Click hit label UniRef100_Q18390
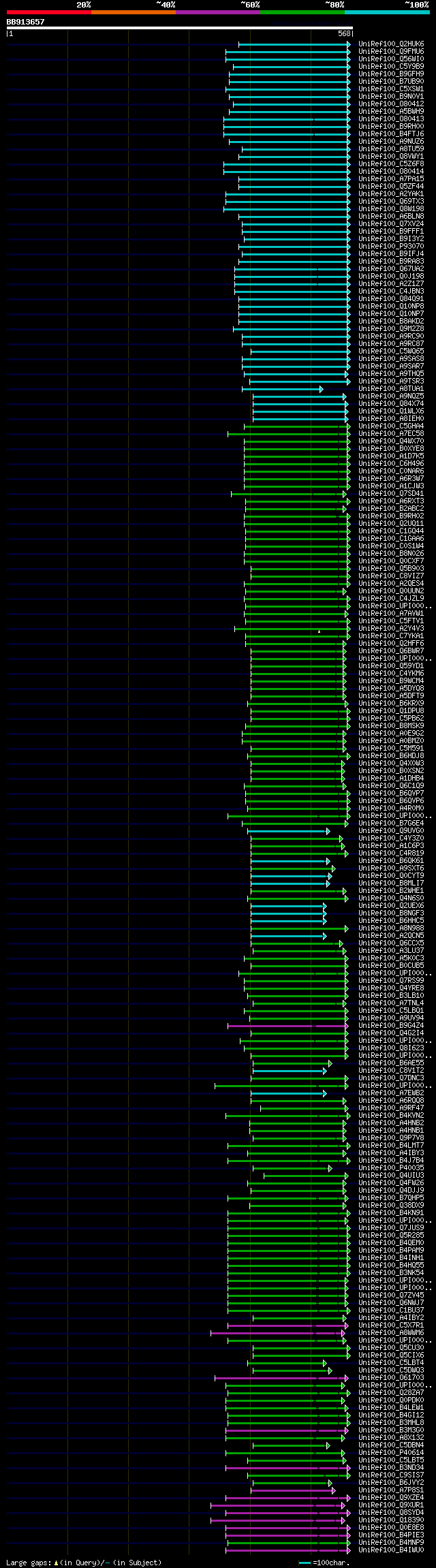Screen dimensions: 436x1568 click(391, 1520)
